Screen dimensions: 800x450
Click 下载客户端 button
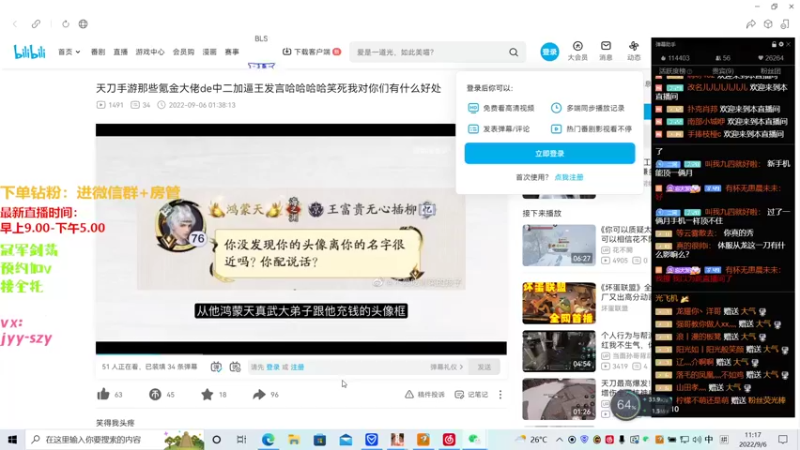click(311, 52)
